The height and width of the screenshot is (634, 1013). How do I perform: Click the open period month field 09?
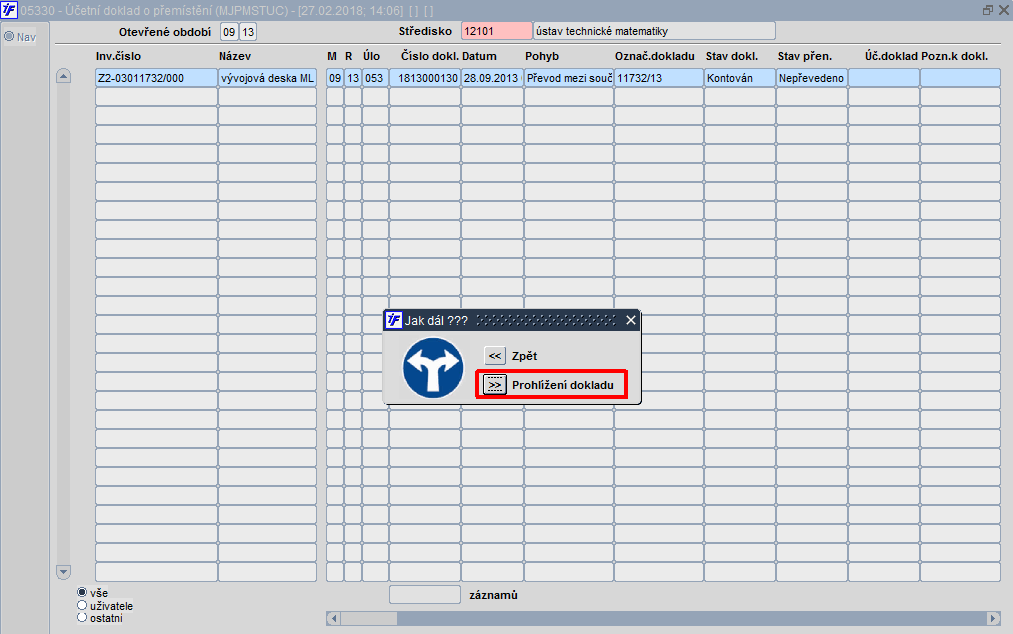pos(229,32)
